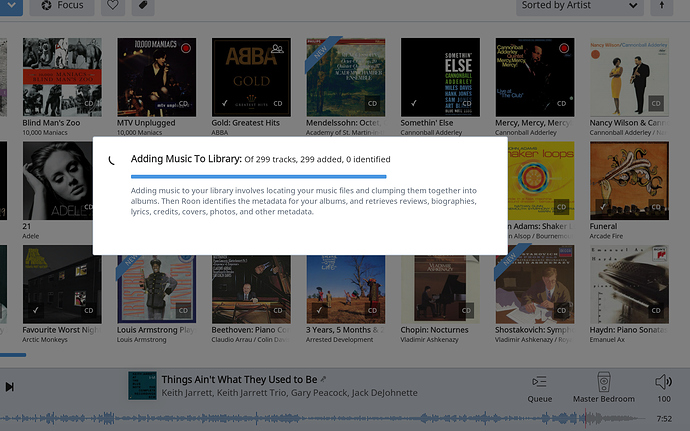Viewport: 690px width, 431px height.
Task: Open Mercy, Mercy, Mercy album cover
Action: [535, 77]
